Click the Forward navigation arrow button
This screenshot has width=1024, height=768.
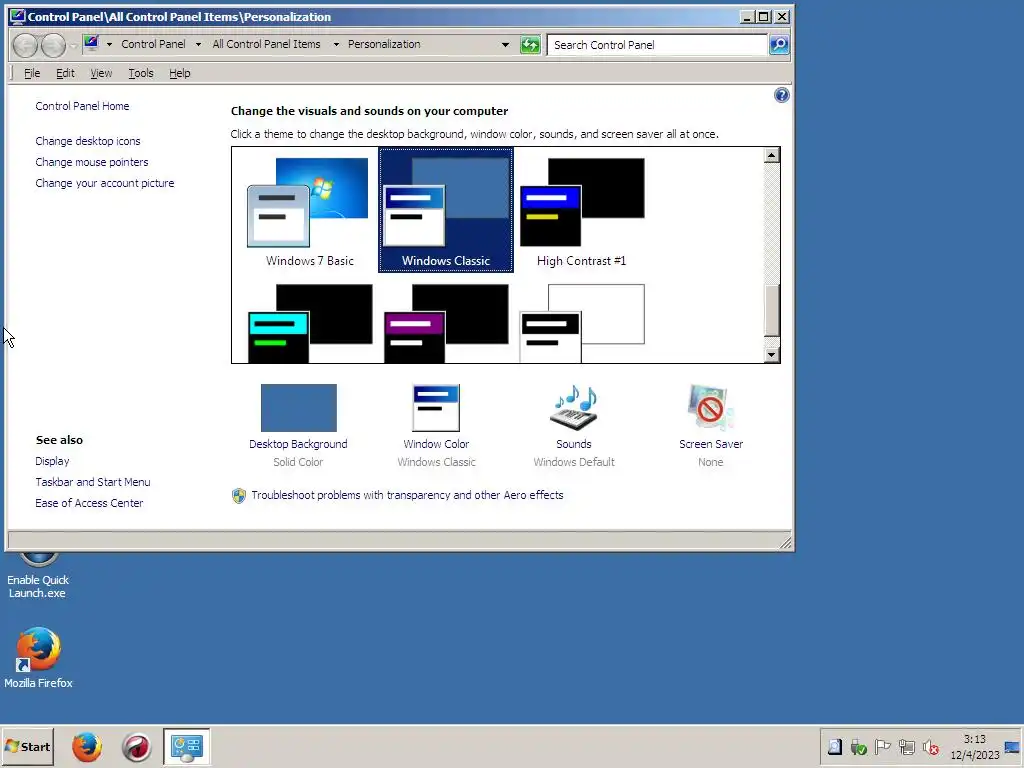pyautogui.click(x=53, y=45)
